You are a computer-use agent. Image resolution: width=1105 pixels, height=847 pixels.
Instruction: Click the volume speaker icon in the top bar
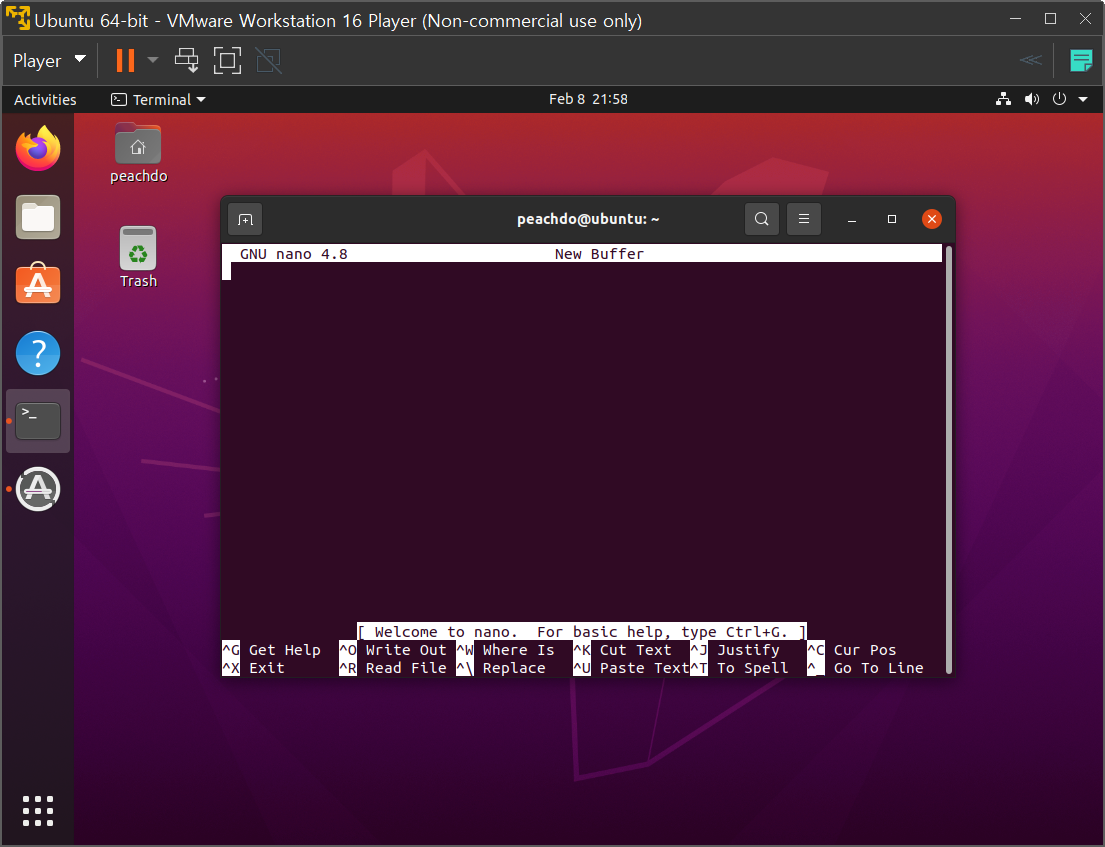click(1032, 99)
